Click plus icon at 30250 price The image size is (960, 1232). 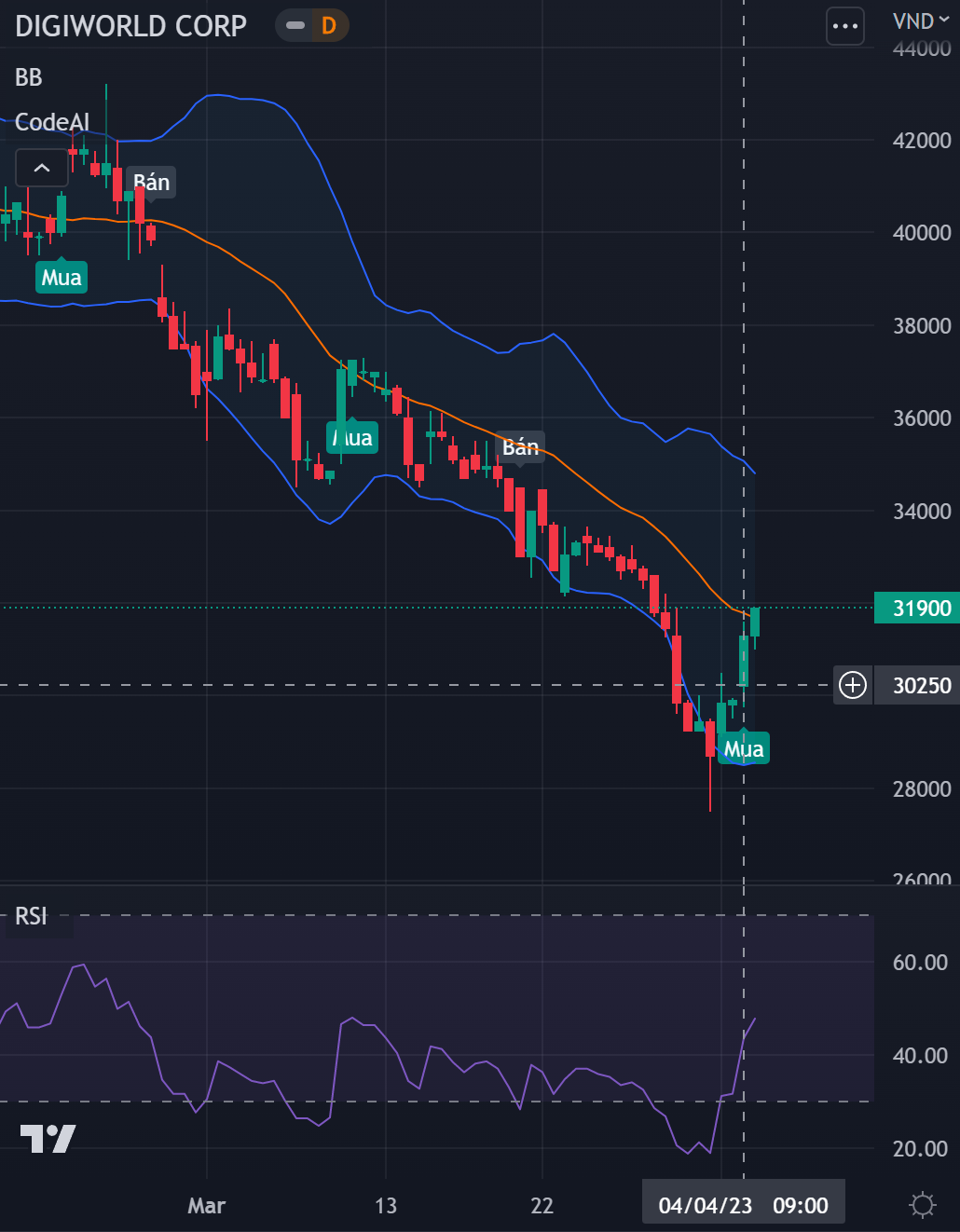[853, 685]
